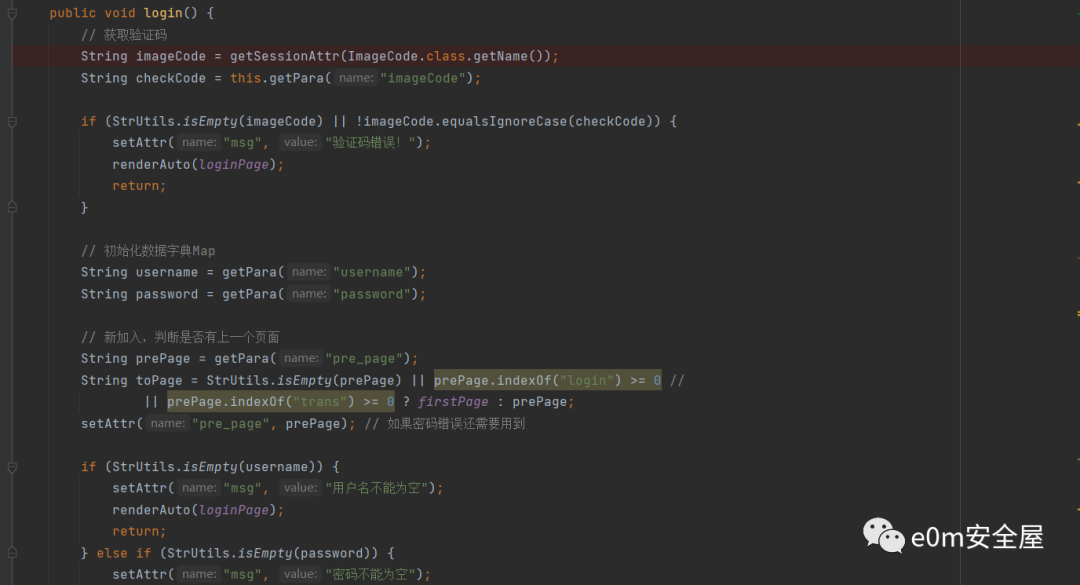The height and width of the screenshot is (585, 1080).
Task: Click the string literal "imageCode"
Action: click(x=423, y=79)
